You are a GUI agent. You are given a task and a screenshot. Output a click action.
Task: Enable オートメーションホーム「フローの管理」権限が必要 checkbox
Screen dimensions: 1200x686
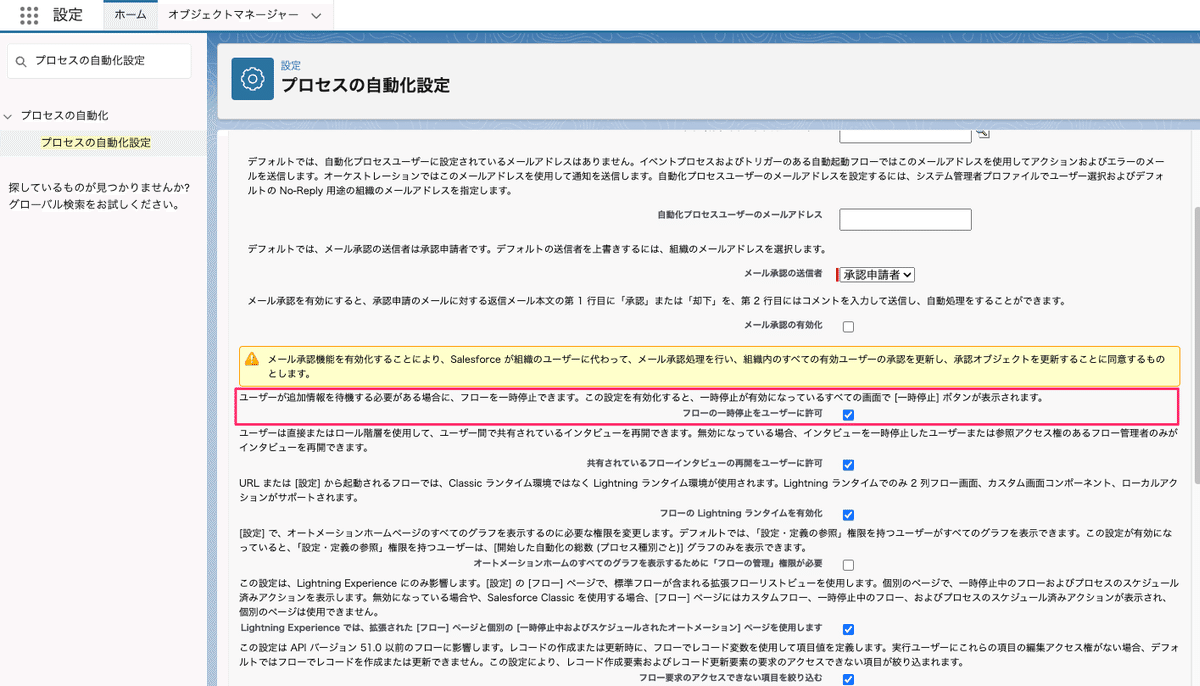tap(848, 564)
